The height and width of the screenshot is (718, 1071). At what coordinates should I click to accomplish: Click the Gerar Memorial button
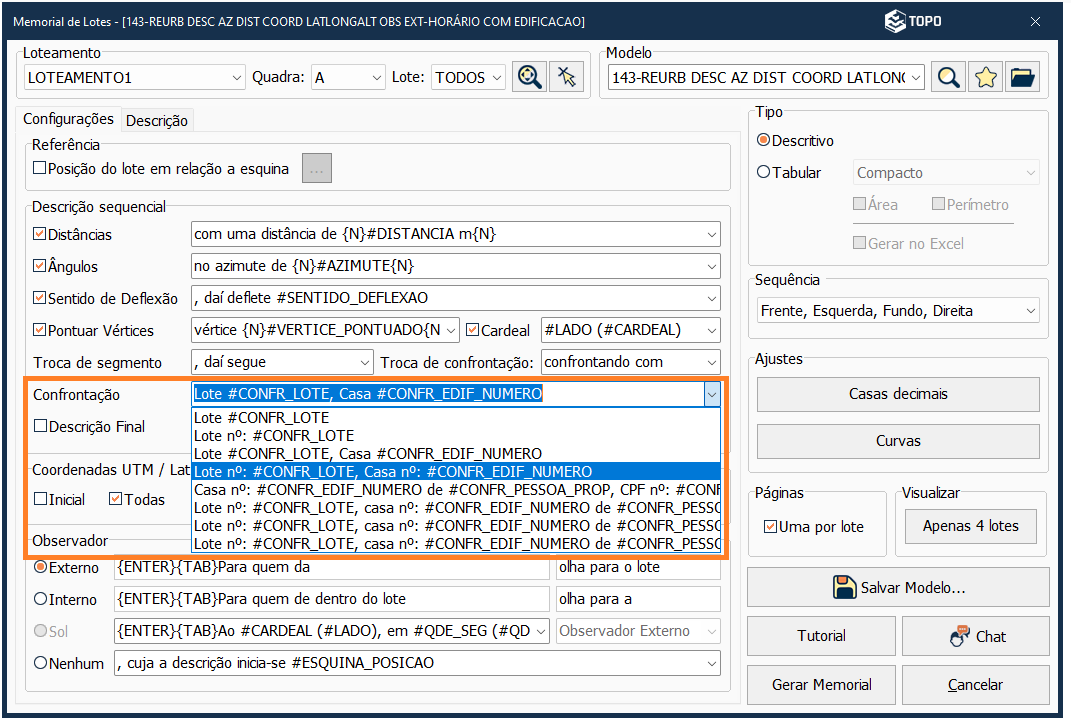[821, 685]
